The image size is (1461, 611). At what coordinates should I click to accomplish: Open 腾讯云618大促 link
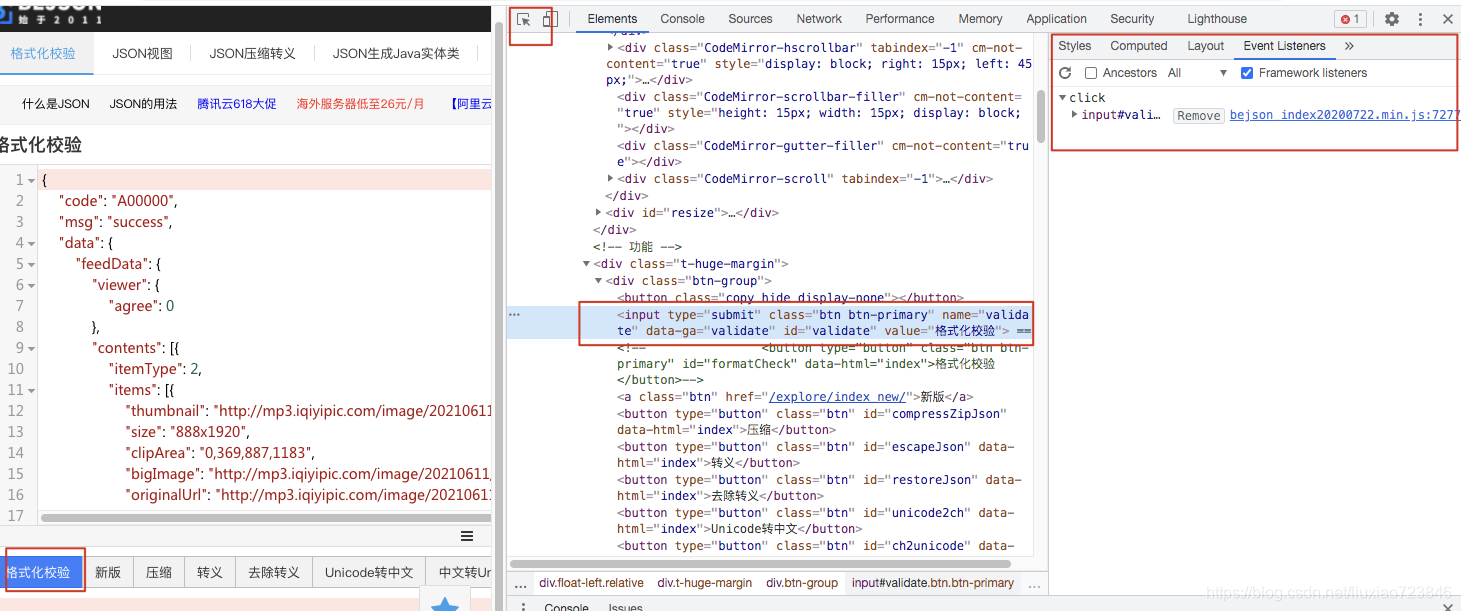[237, 103]
